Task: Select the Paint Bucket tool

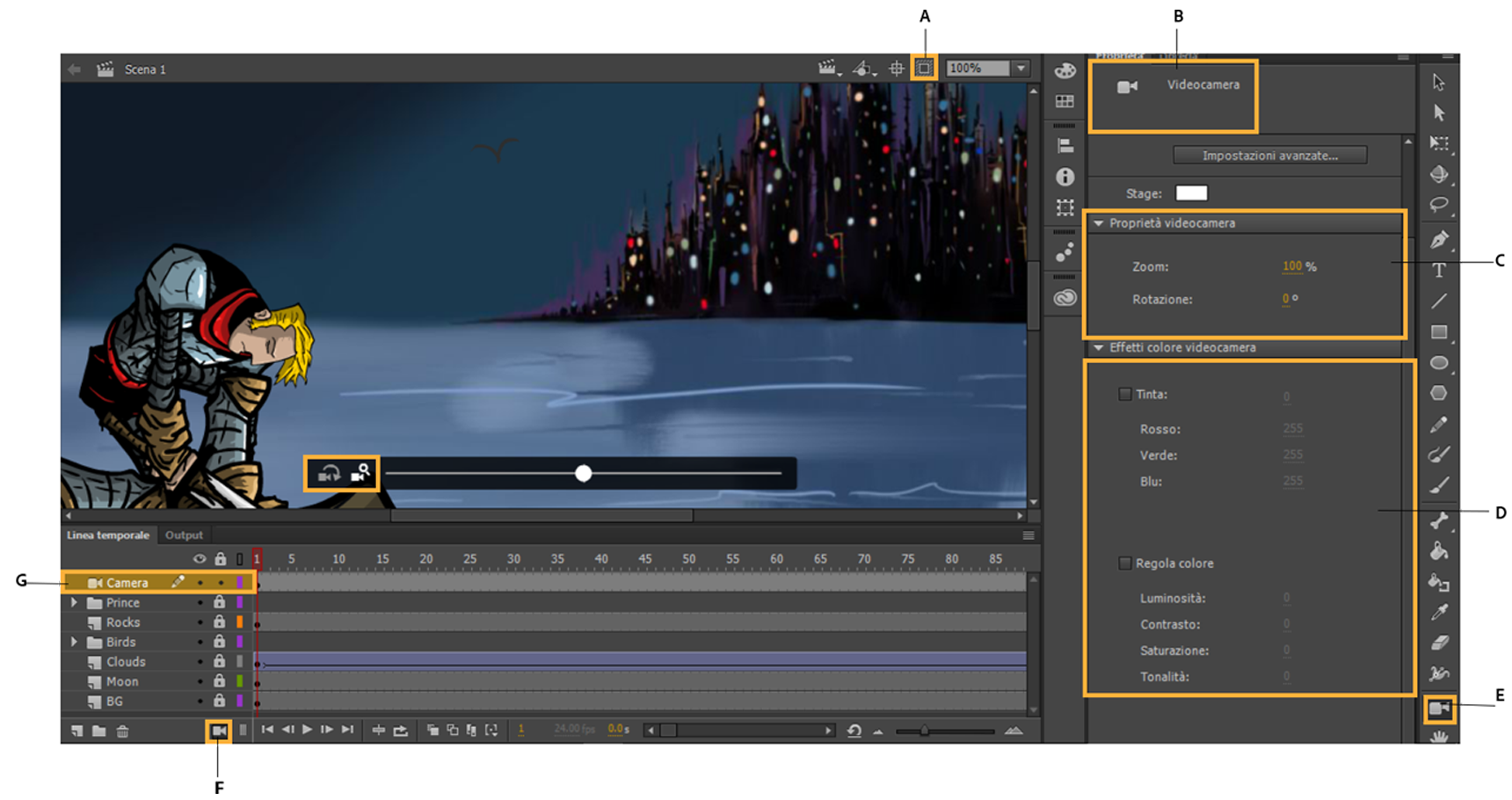Action: click(1439, 551)
